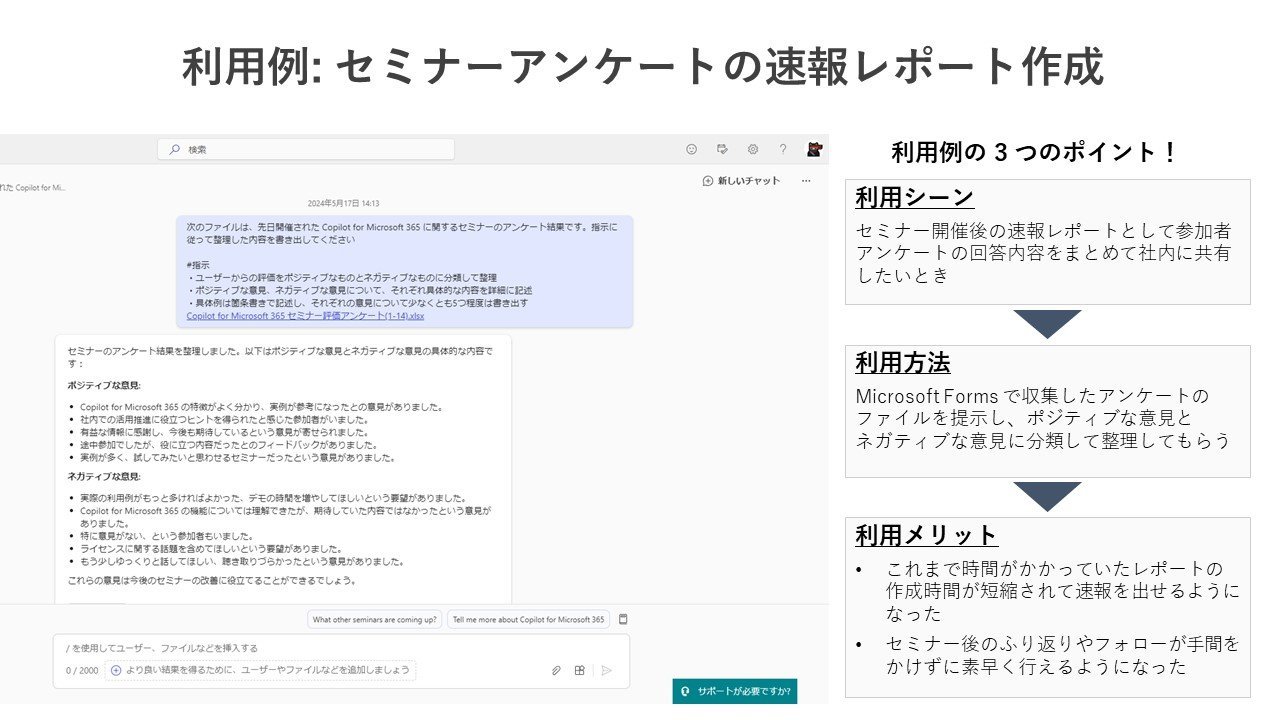Open settings via the gear icon
This screenshot has height=720, width=1280.
pyautogui.click(x=753, y=149)
